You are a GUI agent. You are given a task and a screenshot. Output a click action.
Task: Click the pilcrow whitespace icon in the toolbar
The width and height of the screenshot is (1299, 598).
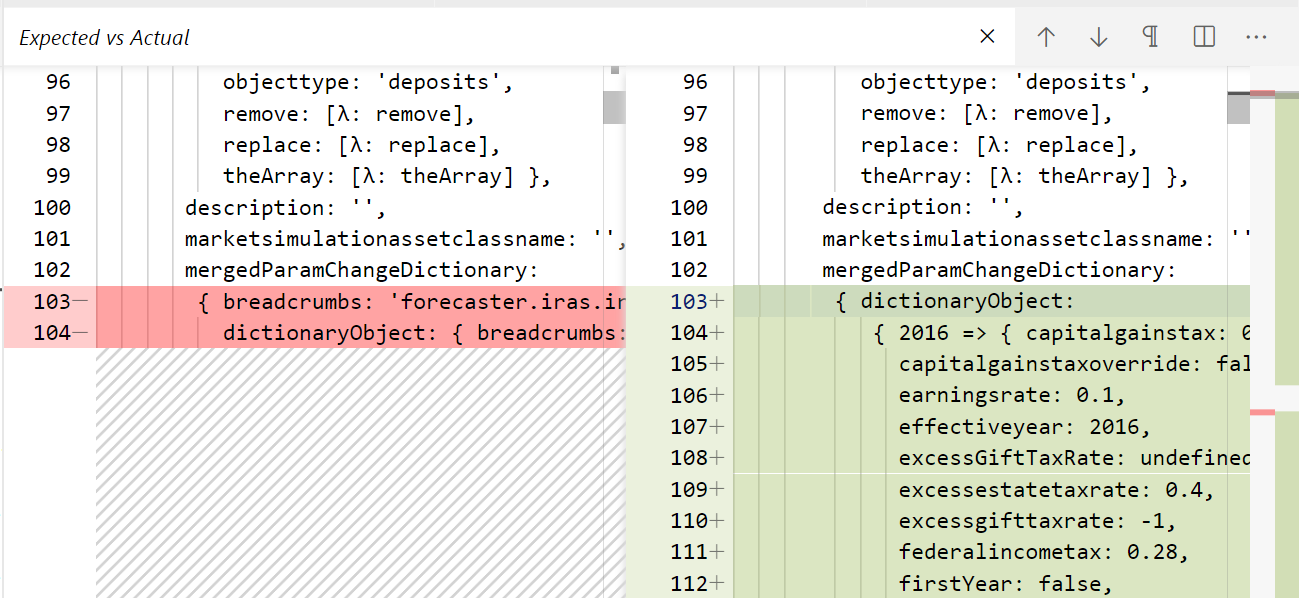click(x=1150, y=36)
